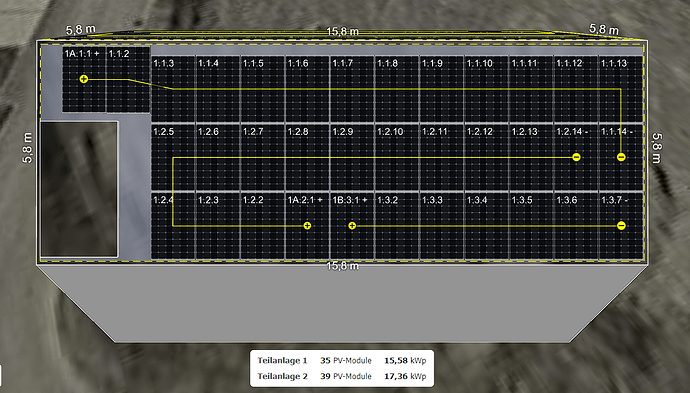Click the minus terminal on module 1:3.7

click(621, 226)
